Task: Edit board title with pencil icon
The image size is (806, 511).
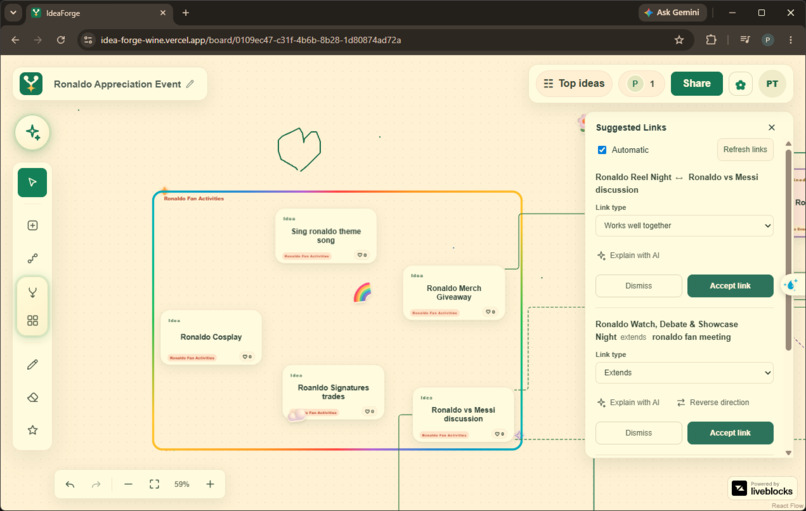Action: point(190,84)
